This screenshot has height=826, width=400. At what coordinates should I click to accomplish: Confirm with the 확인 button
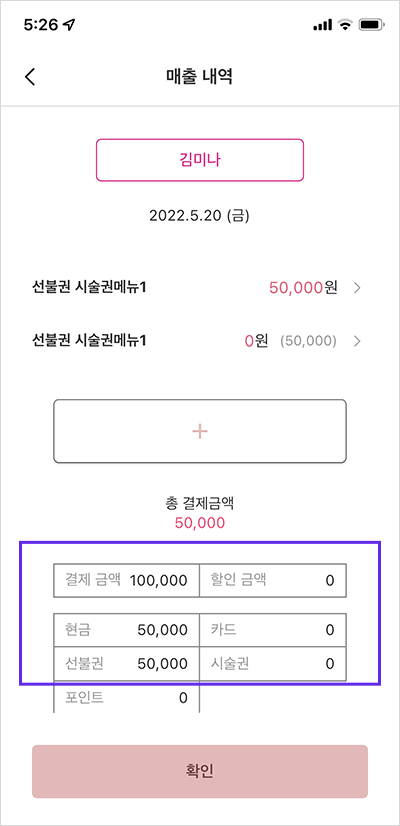(200, 771)
